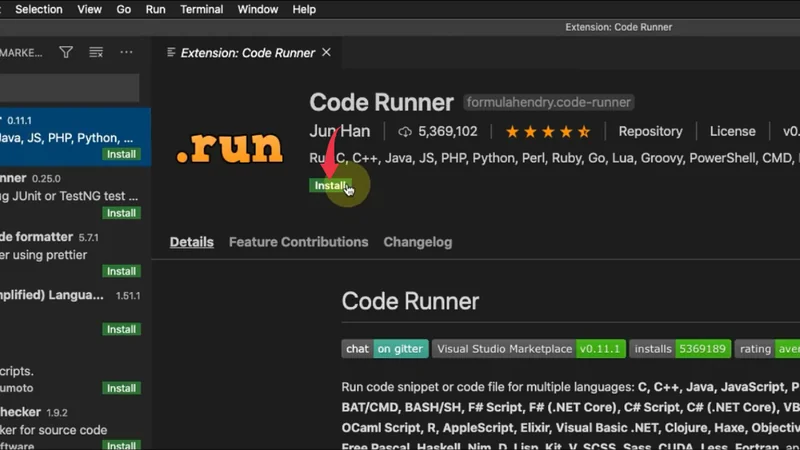Install the Code Runner extension from details page
The width and height of the screenshot is (800, 450).
tap(329, 186)
